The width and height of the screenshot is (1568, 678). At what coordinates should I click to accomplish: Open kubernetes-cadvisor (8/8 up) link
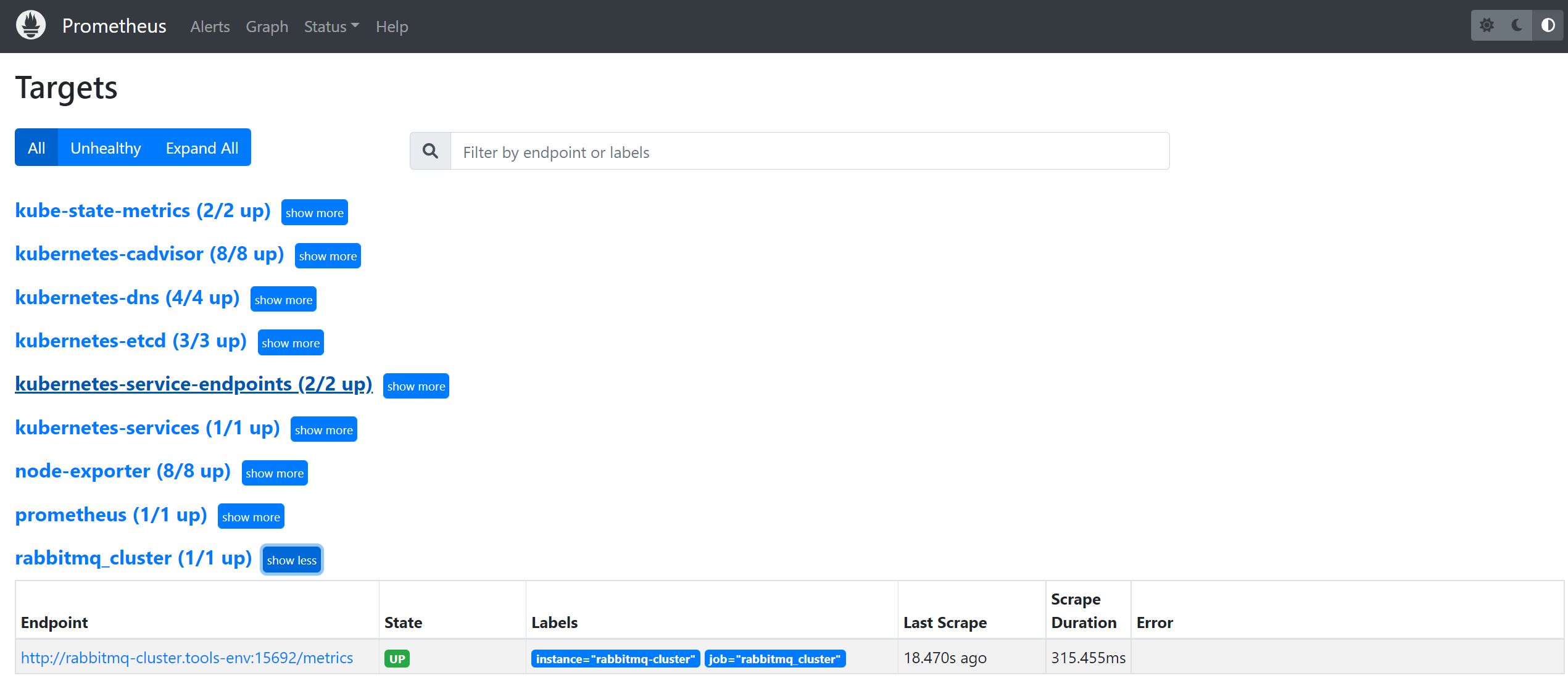(149, 254)
